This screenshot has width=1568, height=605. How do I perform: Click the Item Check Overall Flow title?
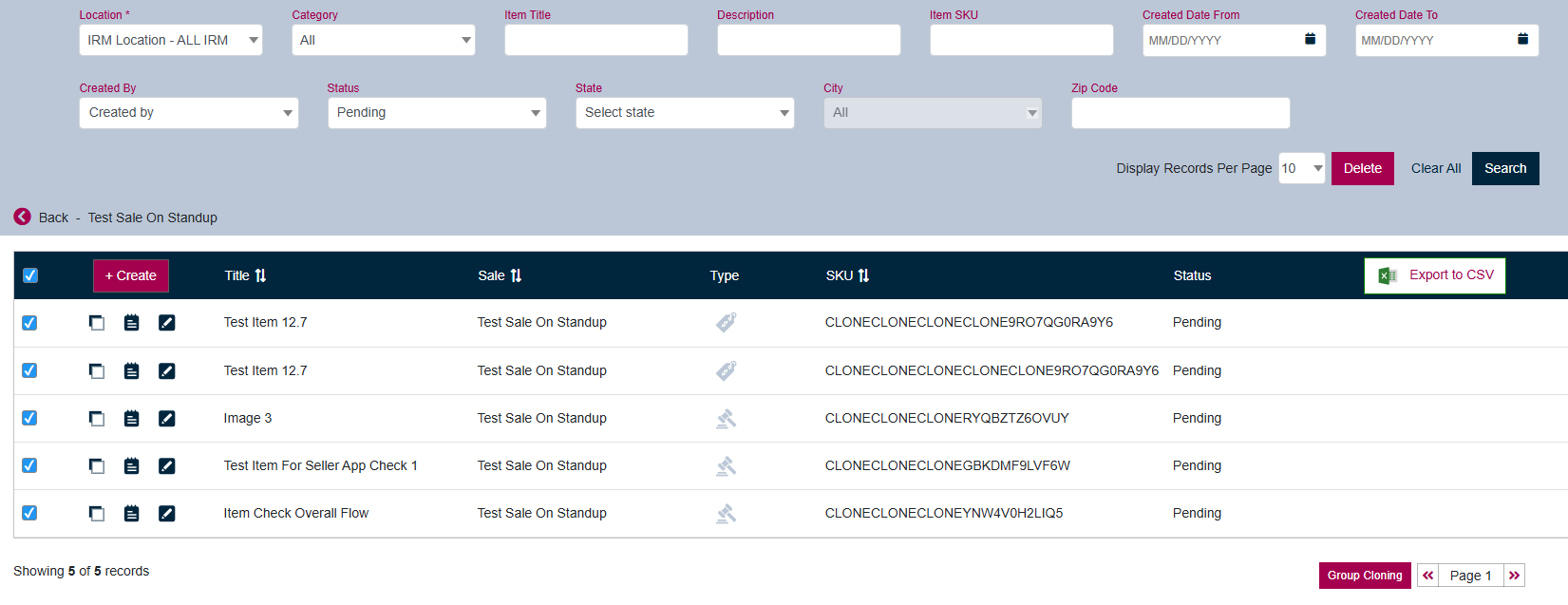(296, 513)
